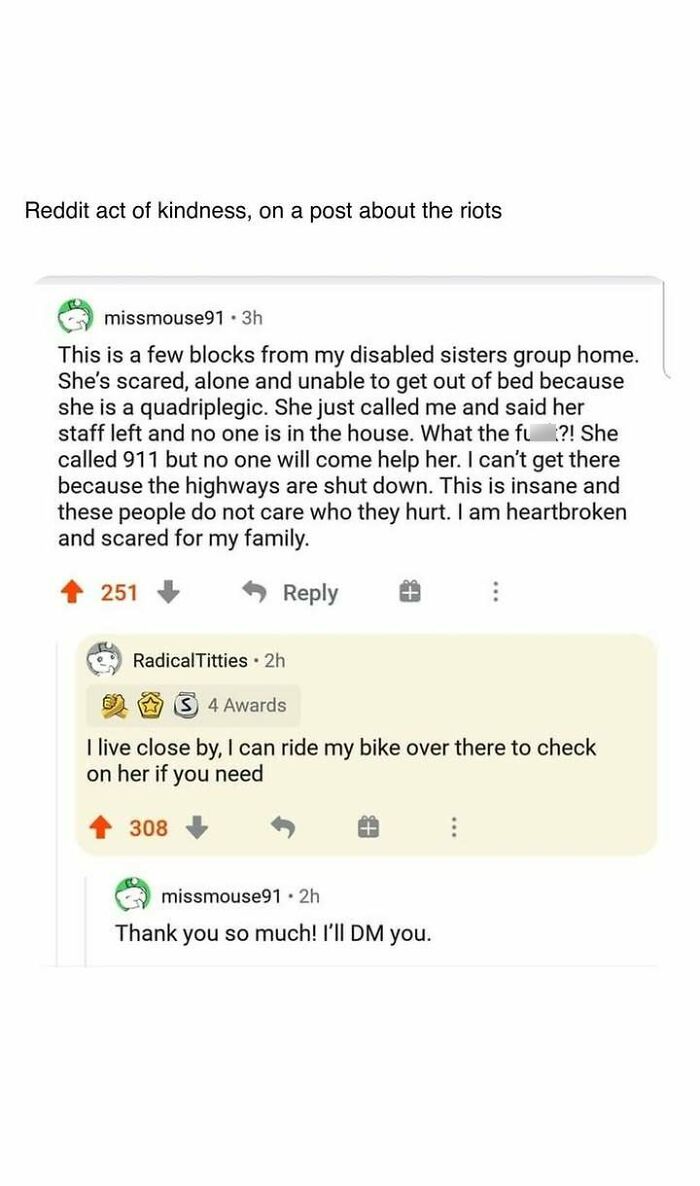Upvote the comment showing 308 points
The width and height of the screenshot is (700, 1186).
(x=99, y=827)
